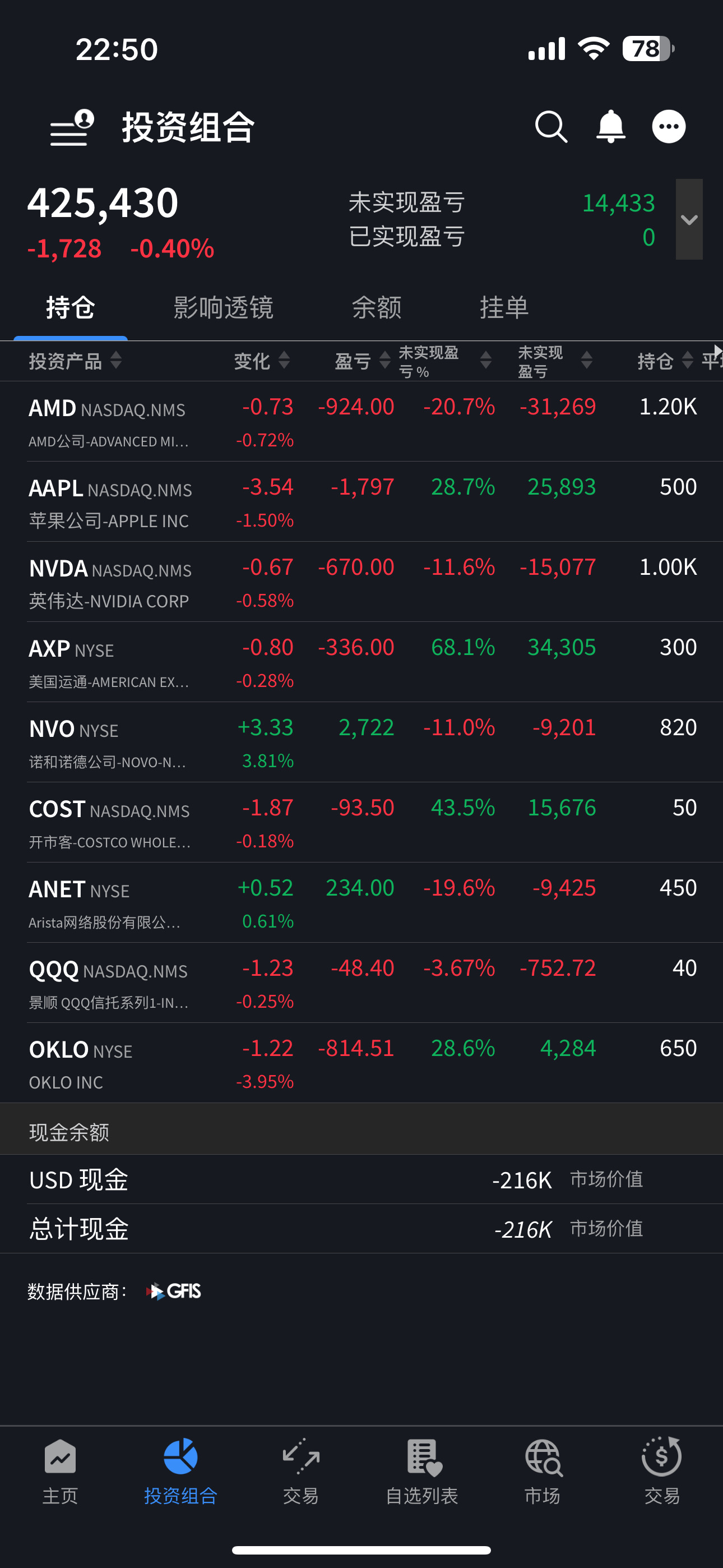Sort by 未实现盈亏% column arrows
The height and width of the screenshot is (1568, 723).
click(486, 359)
